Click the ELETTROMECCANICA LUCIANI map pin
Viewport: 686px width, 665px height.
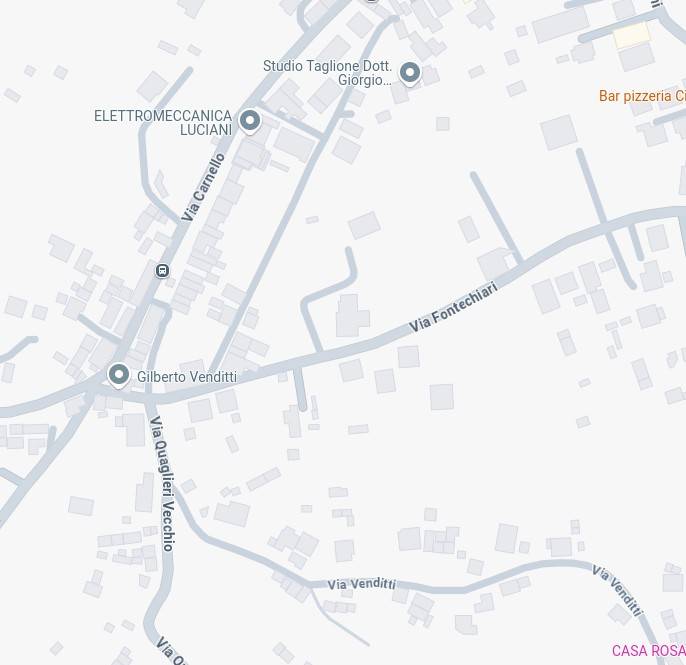(250, 121)
